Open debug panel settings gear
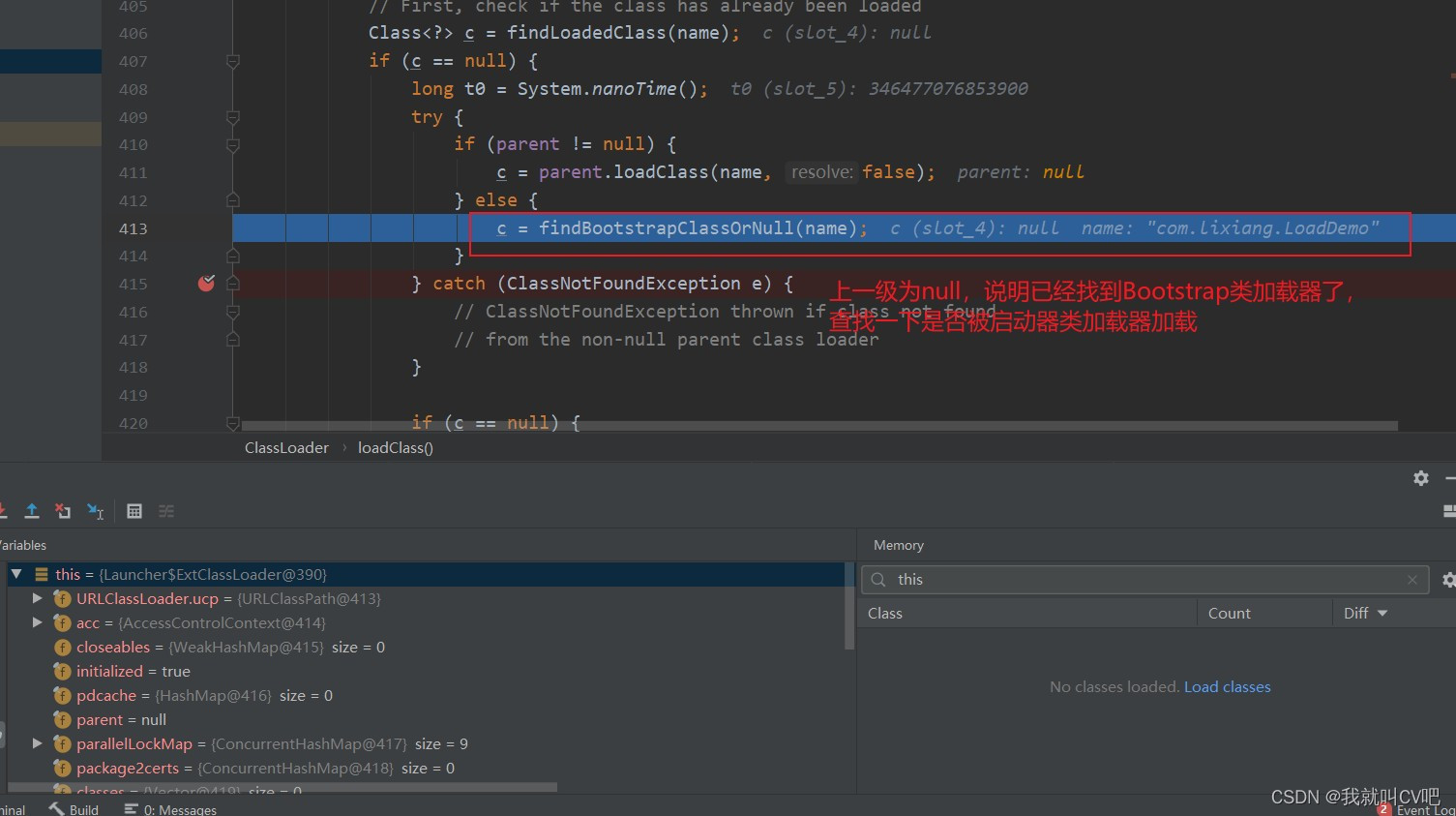This screenshot has width=1456, height=816. click(x=1421, y=478)
